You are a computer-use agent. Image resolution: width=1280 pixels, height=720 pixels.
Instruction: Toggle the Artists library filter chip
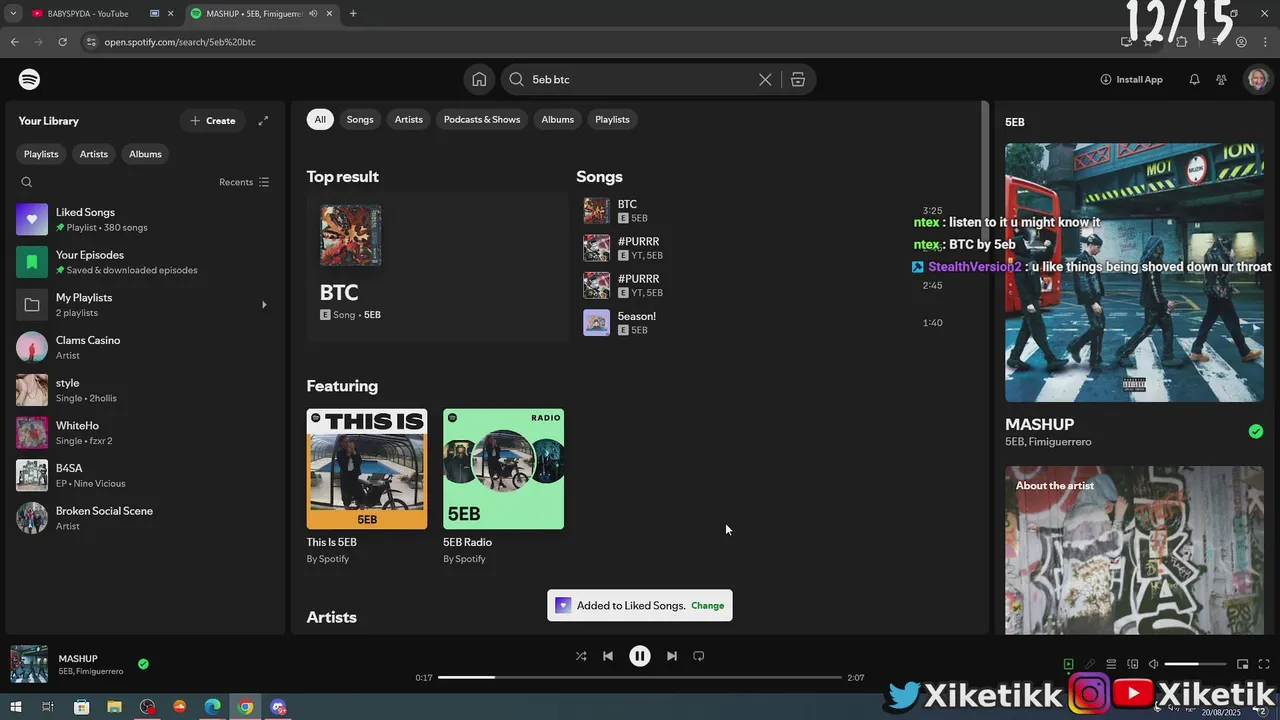tap(94, 154)
